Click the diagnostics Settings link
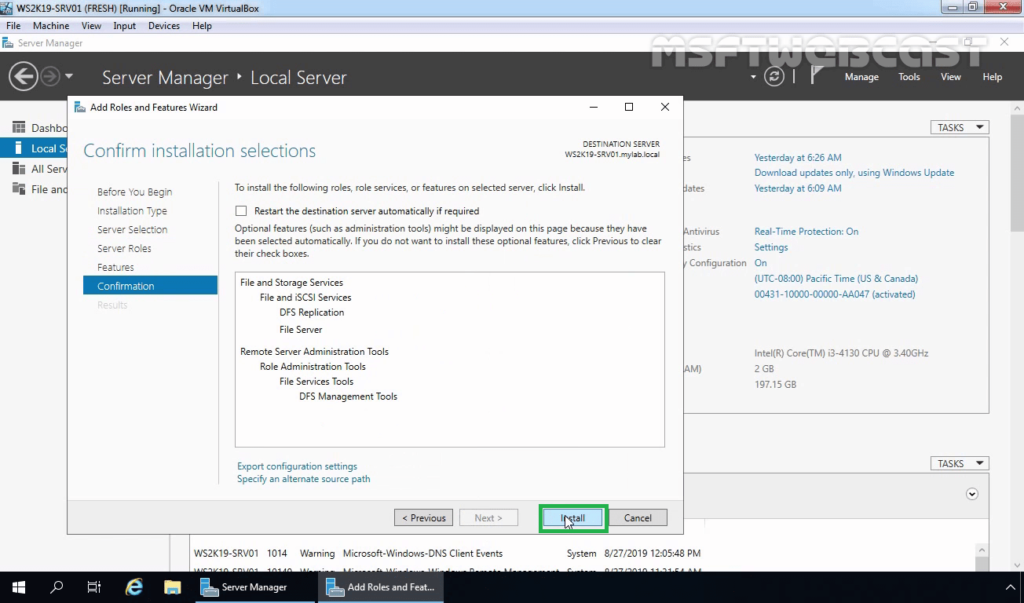Image resolution: width=1024 pixels, height=603 pixels. pos(771,247)
